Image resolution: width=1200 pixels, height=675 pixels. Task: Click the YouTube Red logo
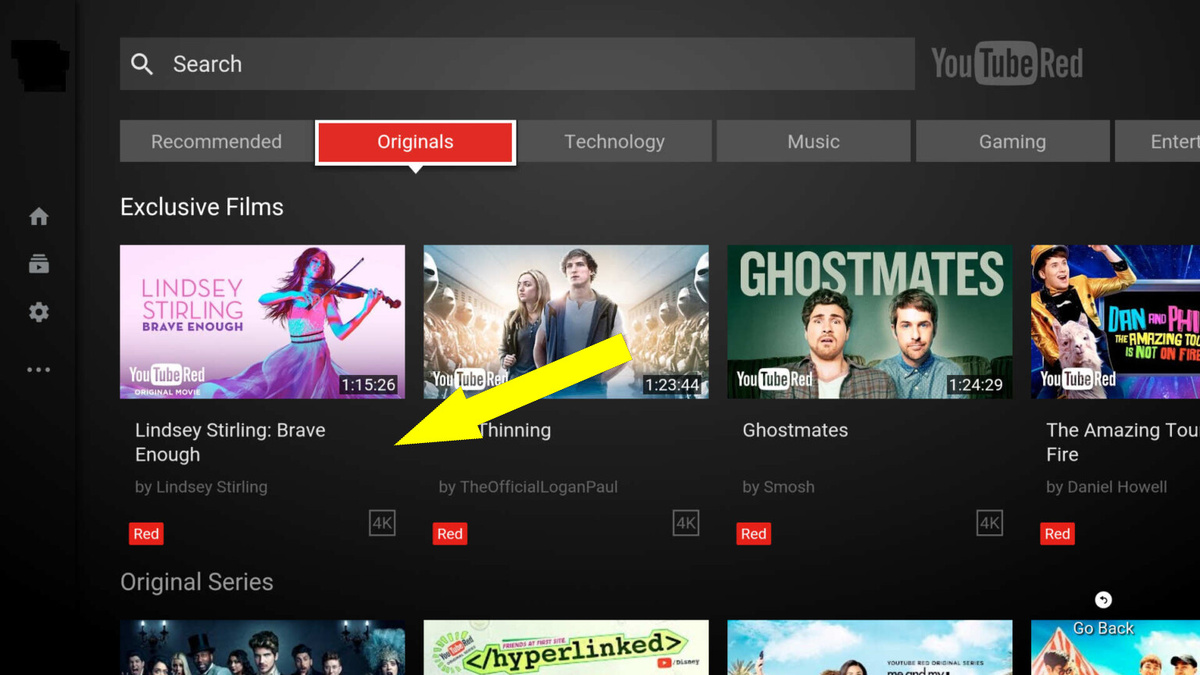[x=1007, y=65]
